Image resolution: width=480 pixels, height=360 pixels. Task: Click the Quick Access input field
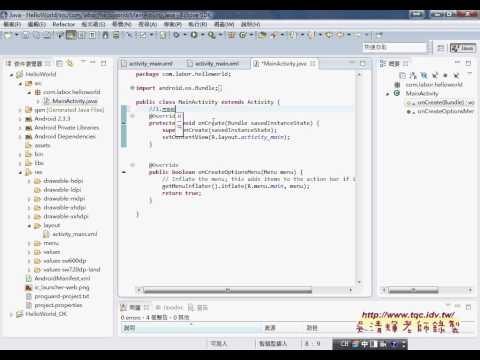pos(395,47)
